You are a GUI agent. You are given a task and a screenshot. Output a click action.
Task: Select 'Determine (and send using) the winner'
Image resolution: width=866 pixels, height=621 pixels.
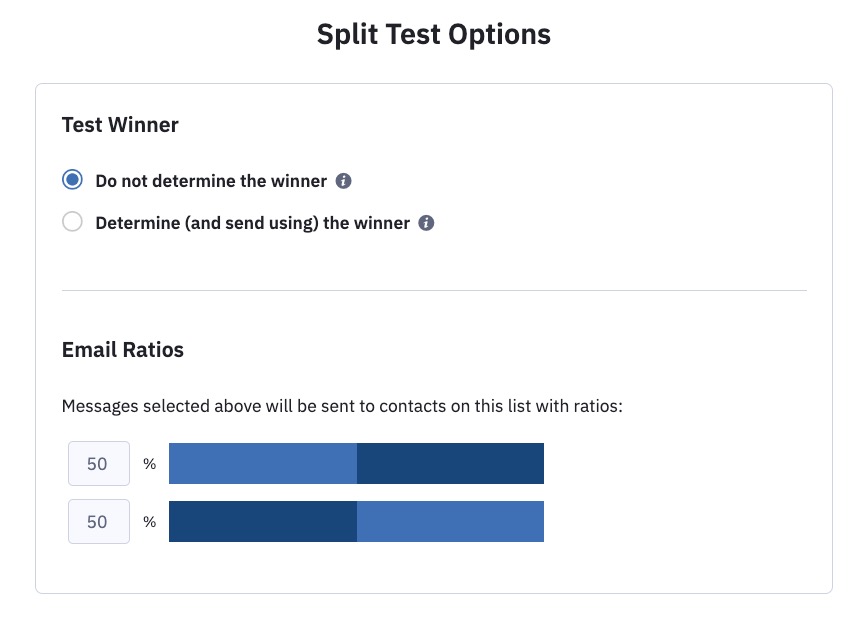pos(71,221)
